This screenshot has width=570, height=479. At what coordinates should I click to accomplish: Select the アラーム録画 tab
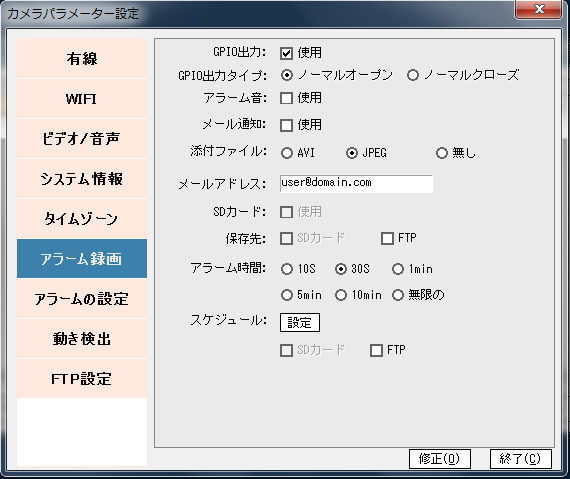pyautogui.click(x=82, y=258)
